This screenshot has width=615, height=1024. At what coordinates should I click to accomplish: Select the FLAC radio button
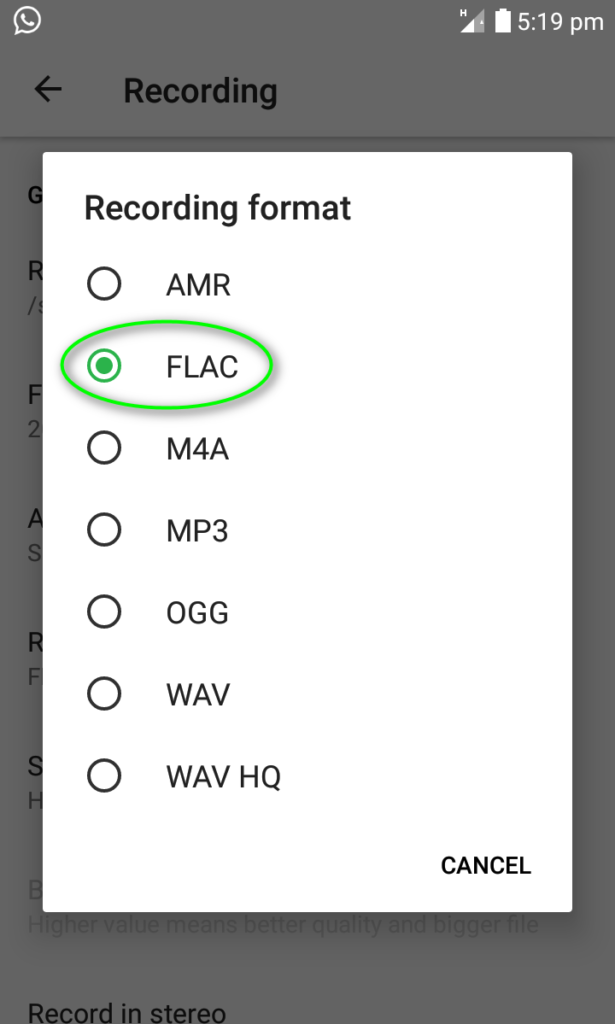[104, 367]
